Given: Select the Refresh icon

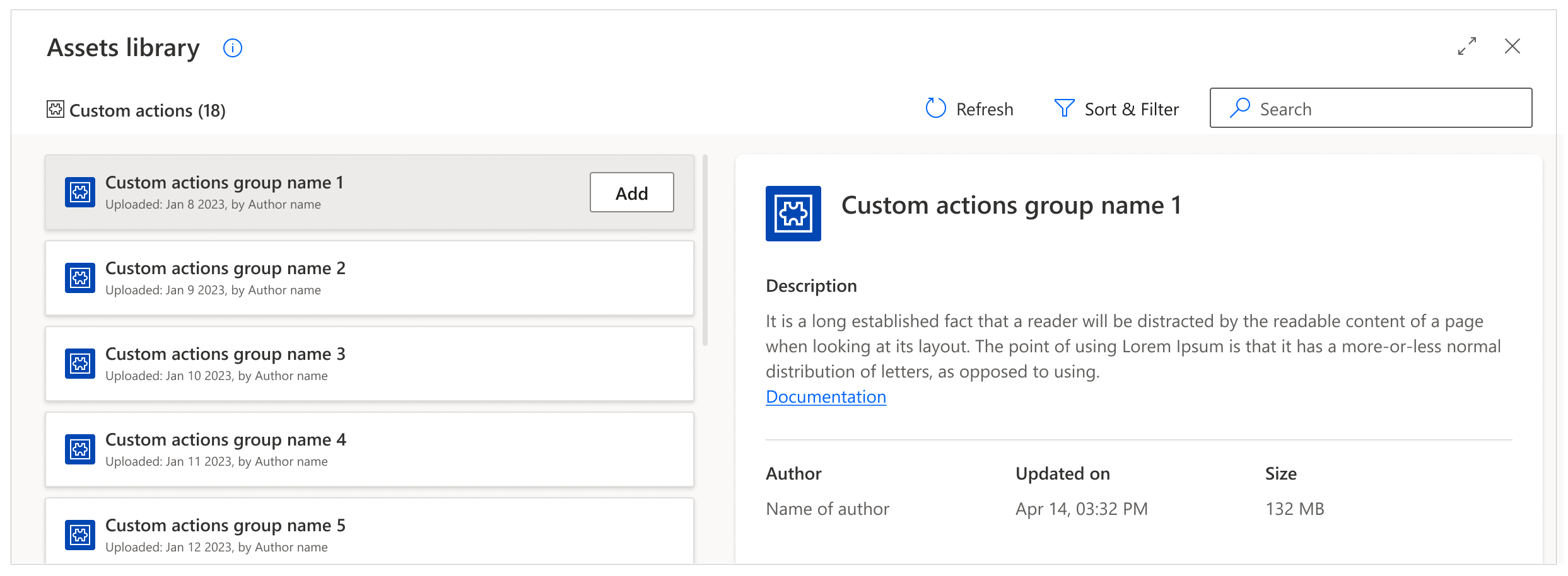Looking at the screenshot, I should pos(936,108).
